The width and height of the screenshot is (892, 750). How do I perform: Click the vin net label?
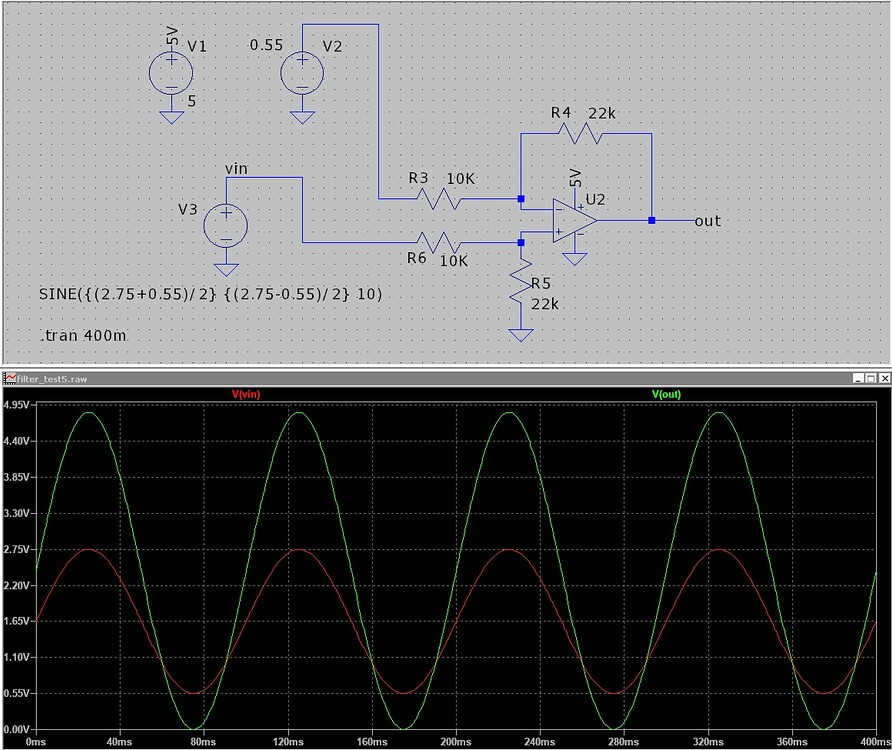pyautogui.click(x=236, y=168)
